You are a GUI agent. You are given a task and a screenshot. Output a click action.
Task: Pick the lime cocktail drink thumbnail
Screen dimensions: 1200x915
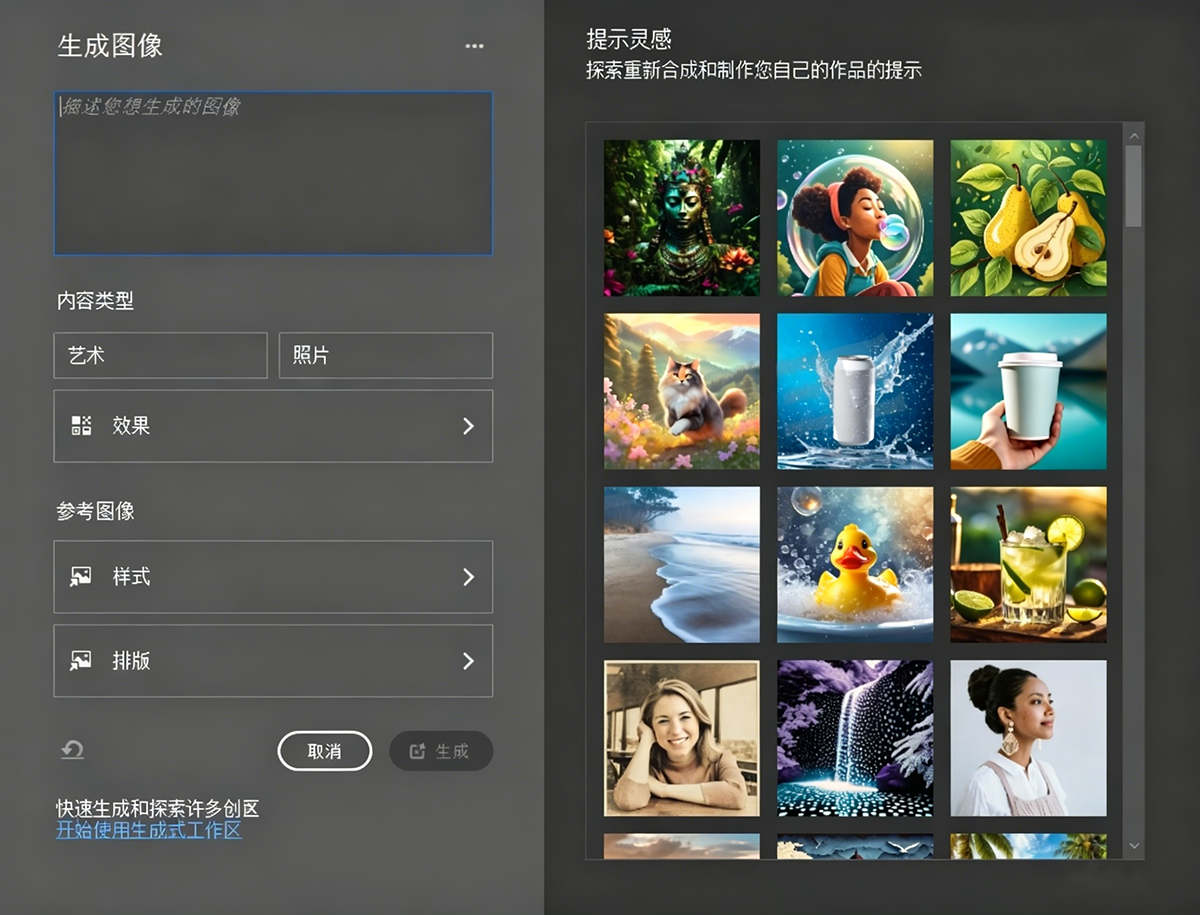pyautogui.click(x=1029, y=565)
